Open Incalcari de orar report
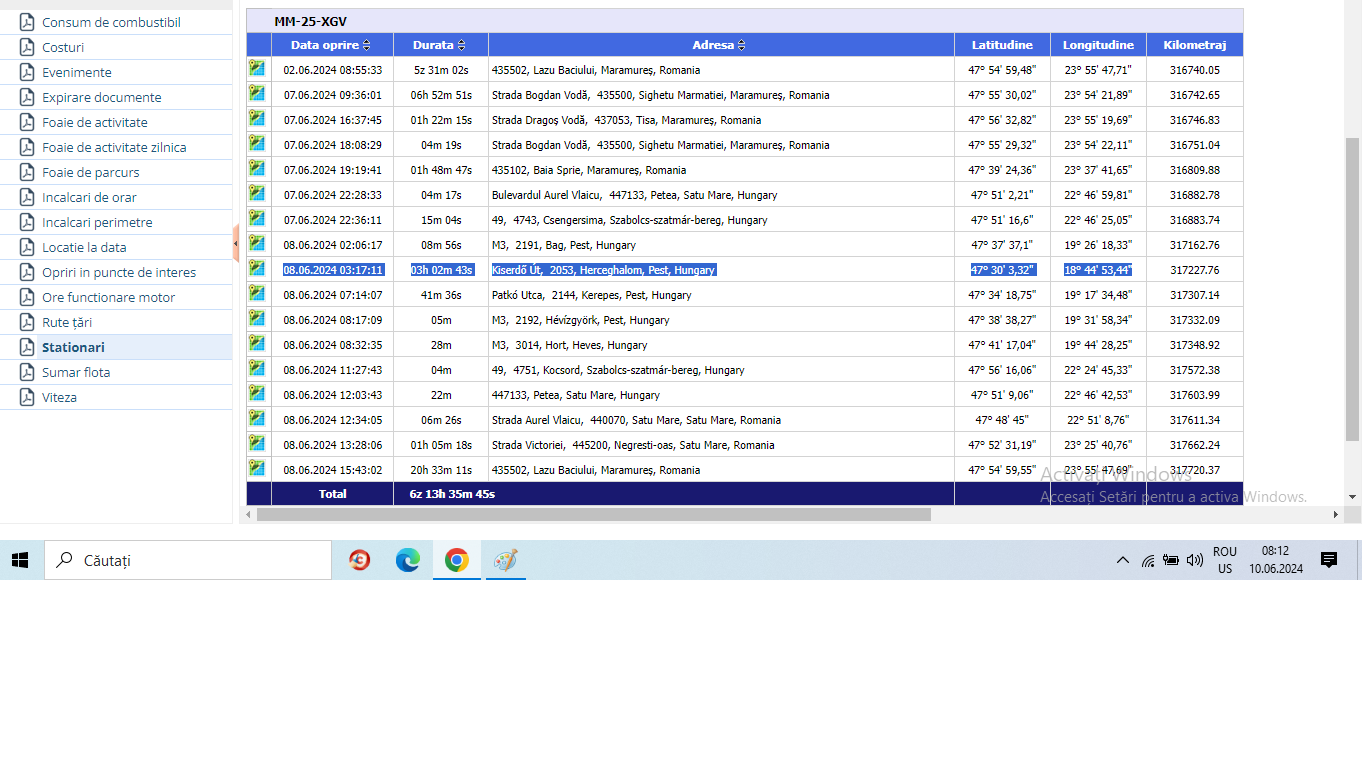 (x=89, y=197)
